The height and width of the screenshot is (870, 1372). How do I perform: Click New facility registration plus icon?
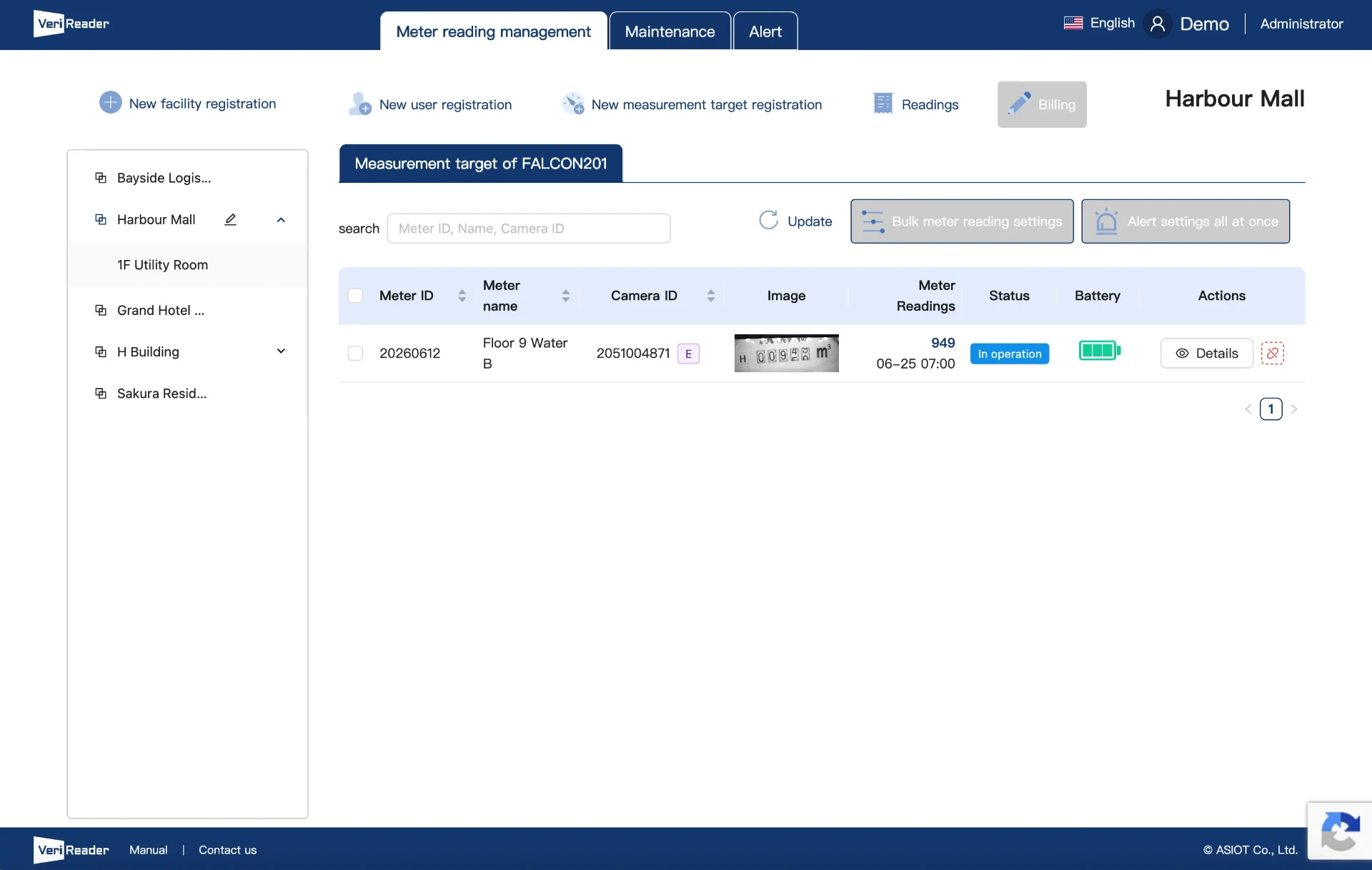click(x=110, y=103)
